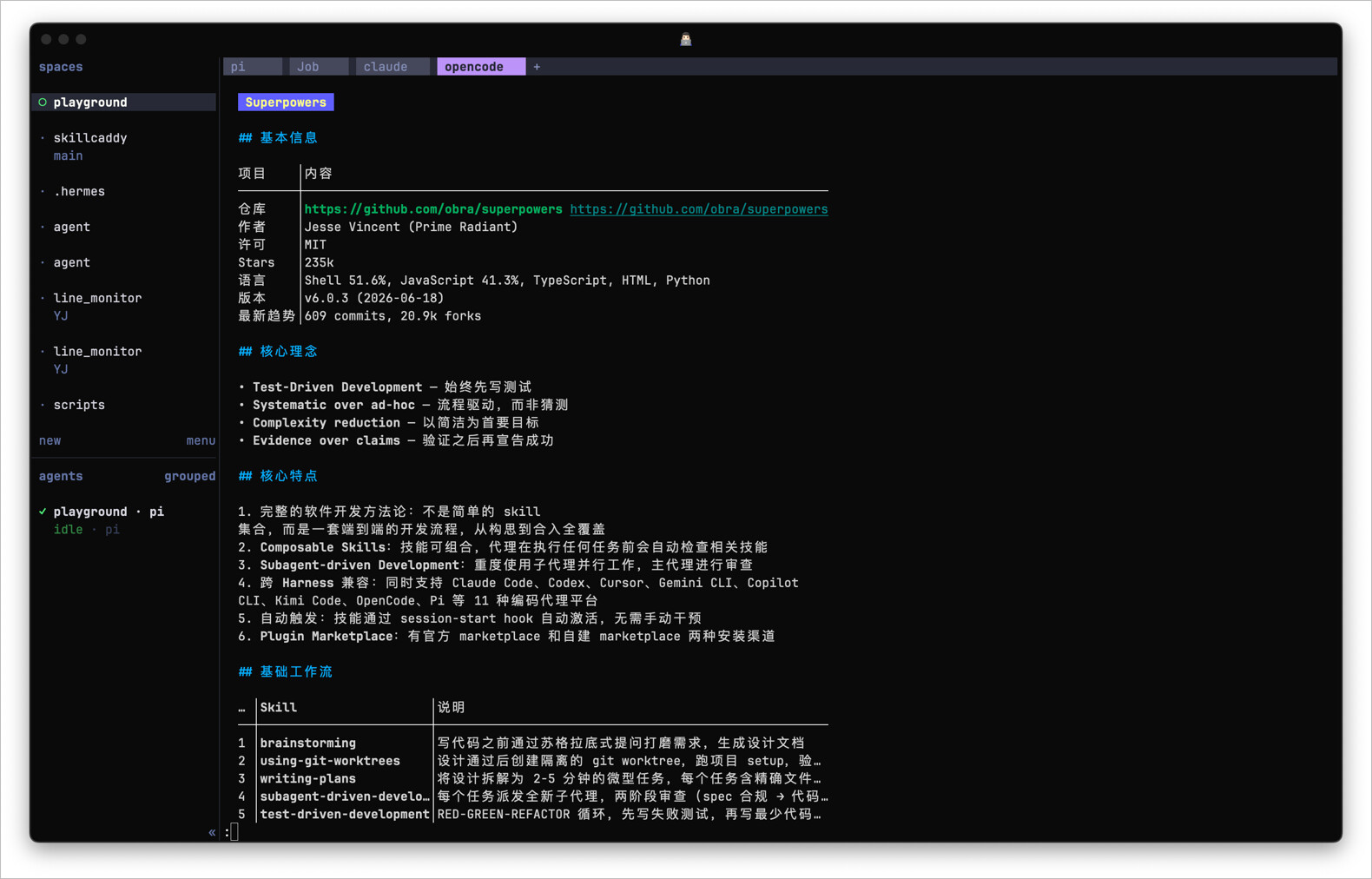1372x879 pixels.
Task: Click the Skill column header
Action: tap(279, 708)
